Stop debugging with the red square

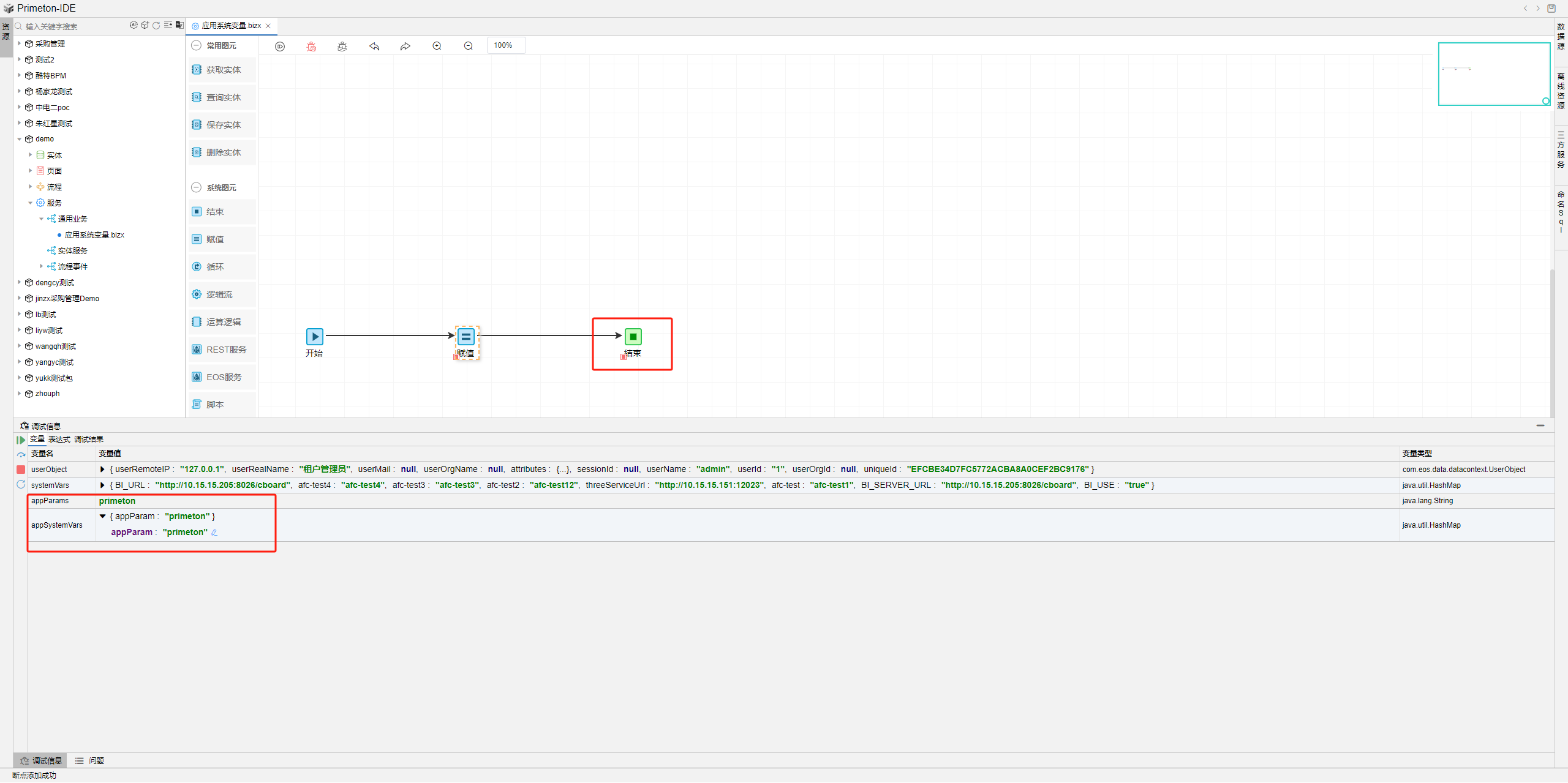[21, 470]
